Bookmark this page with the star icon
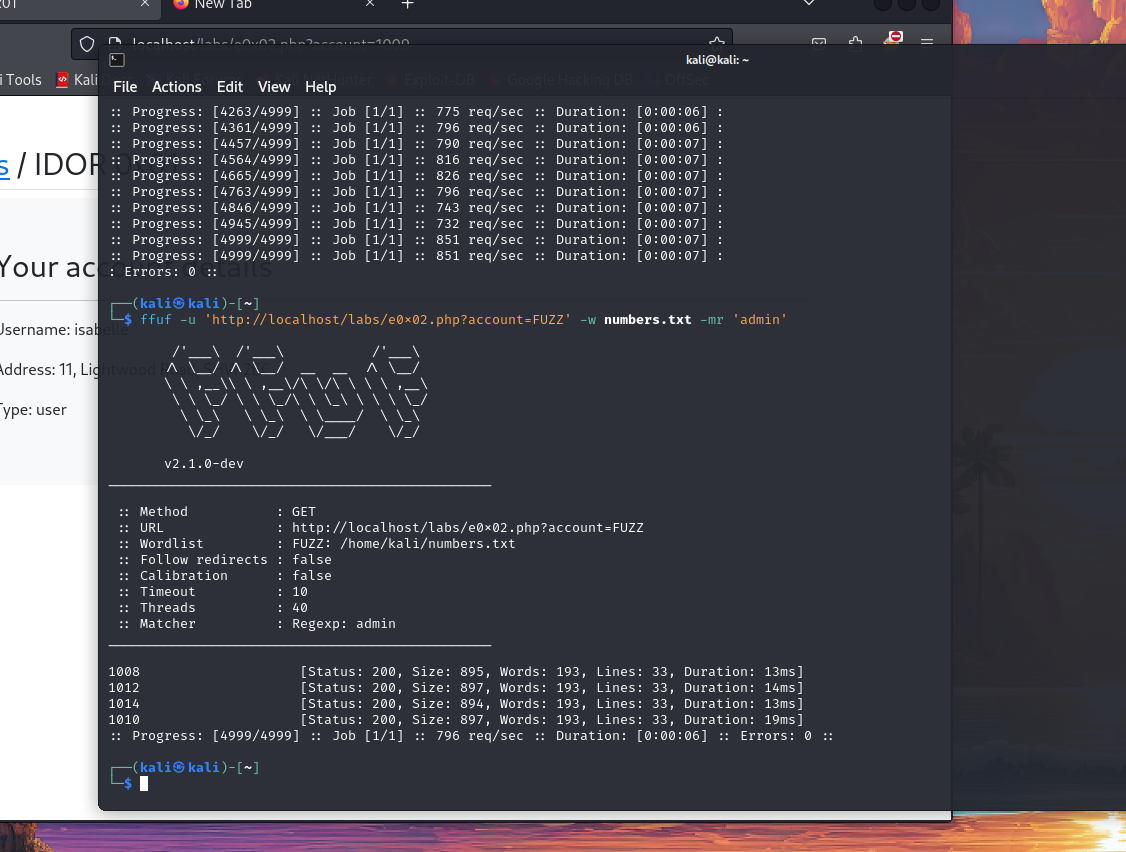This screenshot has width=1126, height=852. point(716,42)
